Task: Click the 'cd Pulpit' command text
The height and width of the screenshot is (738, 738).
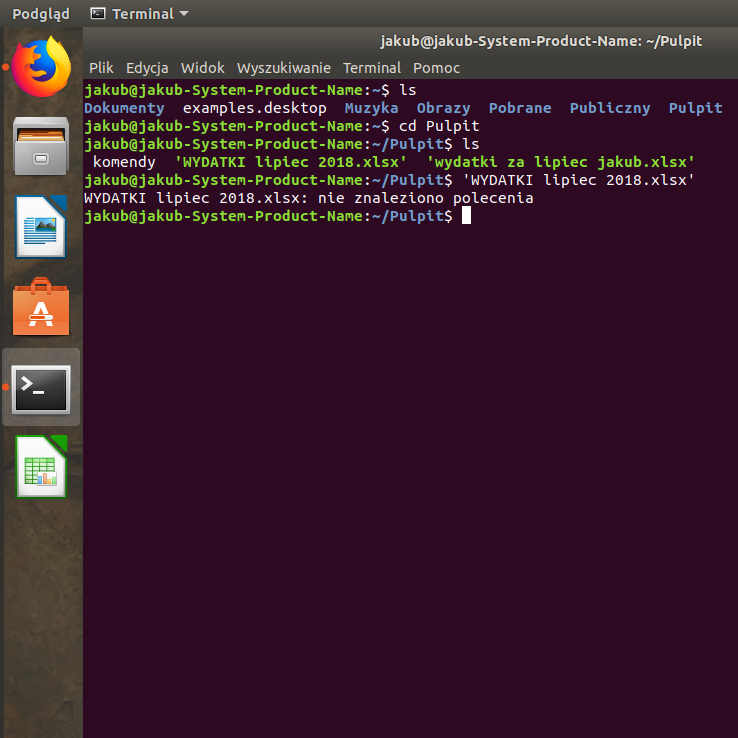Action: tap(439, 126)
